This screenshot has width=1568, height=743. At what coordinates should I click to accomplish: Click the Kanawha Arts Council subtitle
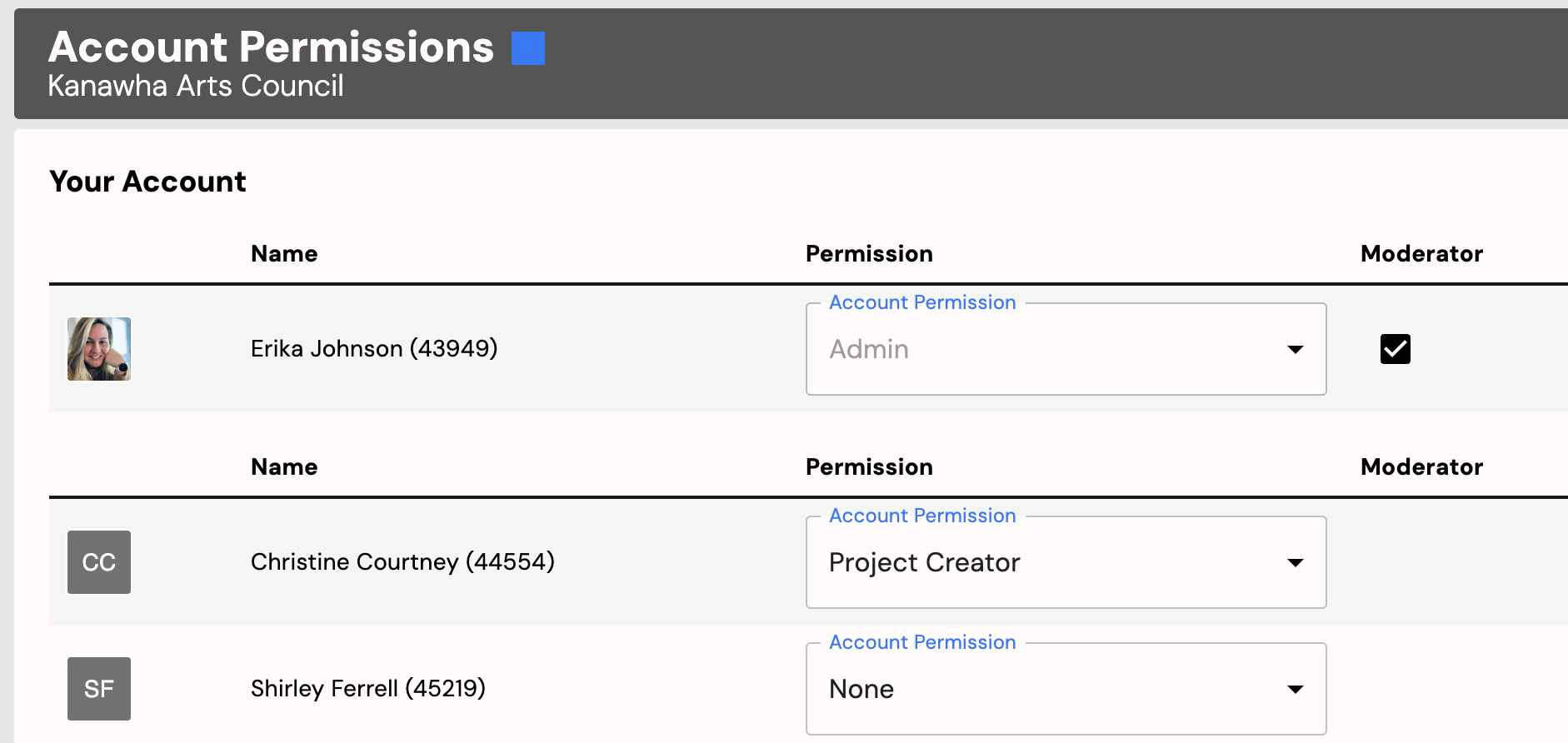pos(196,86)
